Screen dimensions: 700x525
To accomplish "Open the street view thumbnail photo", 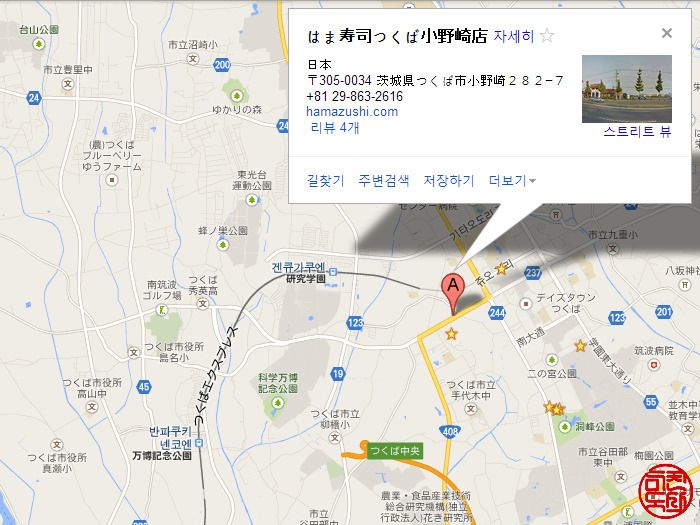I will [627, 89].
